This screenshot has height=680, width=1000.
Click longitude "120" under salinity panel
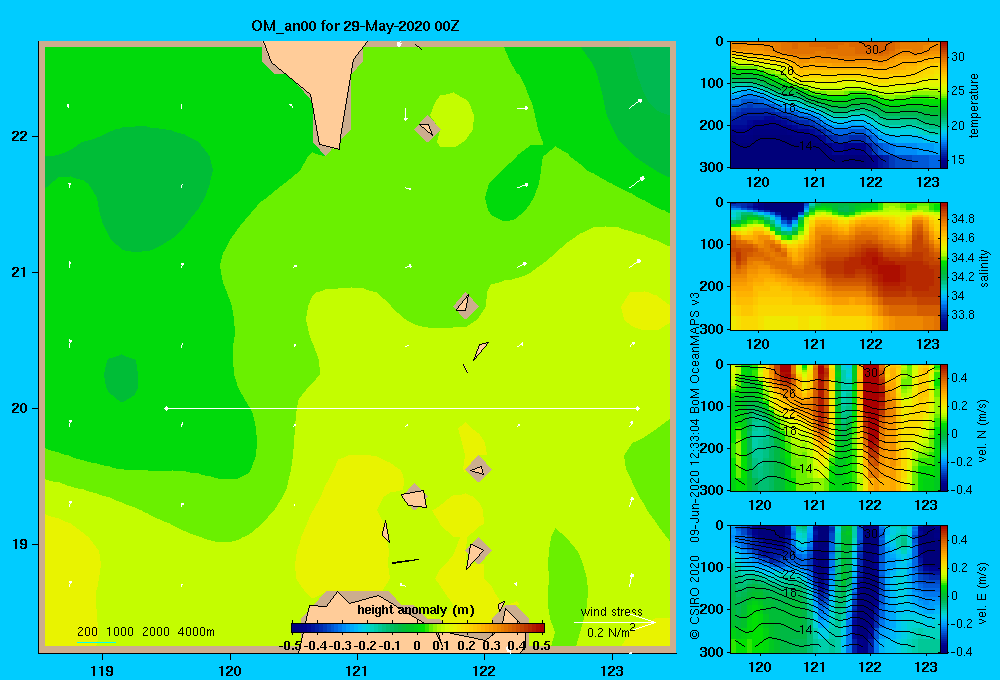click(x=758, y=344)
